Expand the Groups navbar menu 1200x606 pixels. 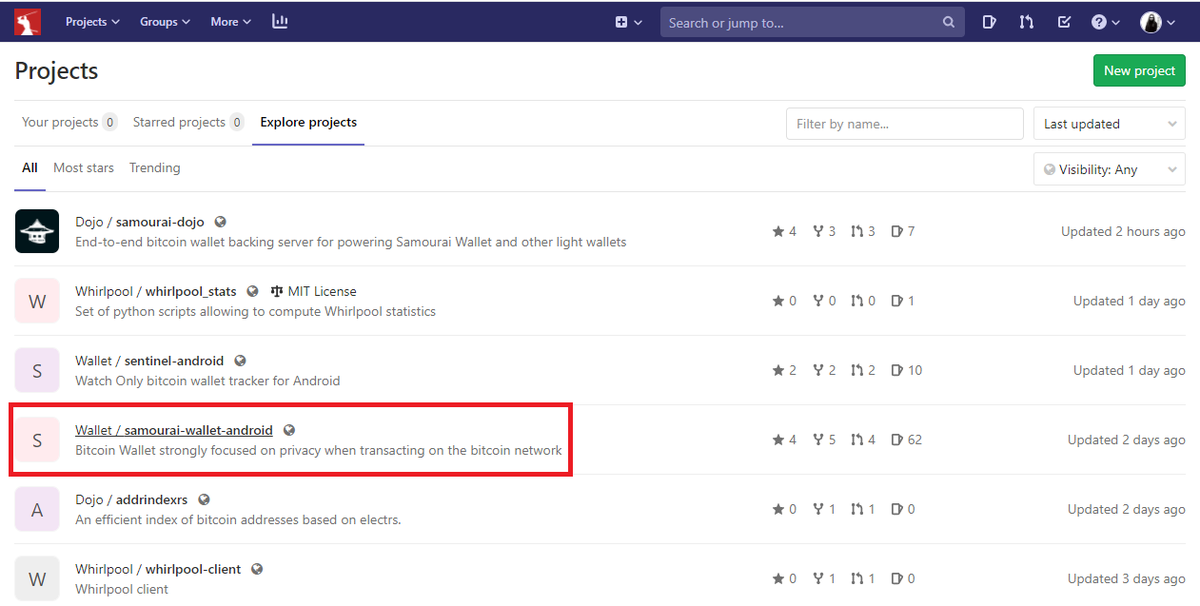(165, 21)
